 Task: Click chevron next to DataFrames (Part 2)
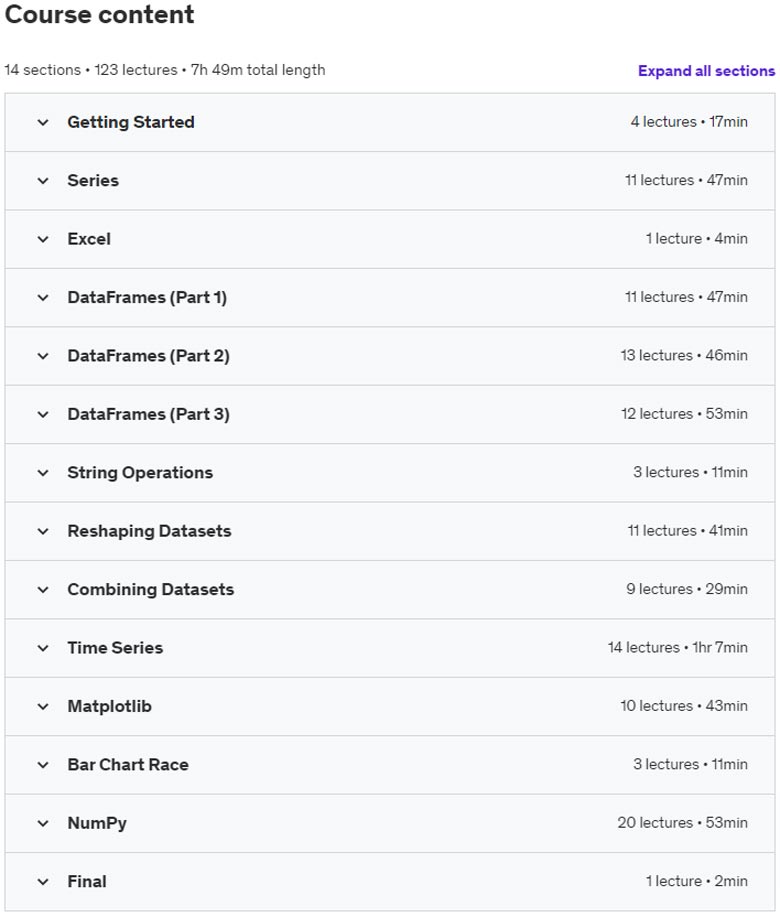tap(43, 356)
